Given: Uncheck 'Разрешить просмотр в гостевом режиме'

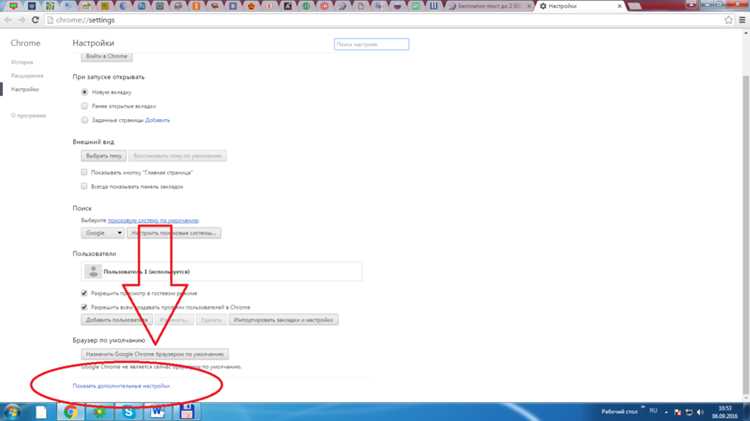Looking at the screenshot, I should pyautogui.click(x=84, y=293).
